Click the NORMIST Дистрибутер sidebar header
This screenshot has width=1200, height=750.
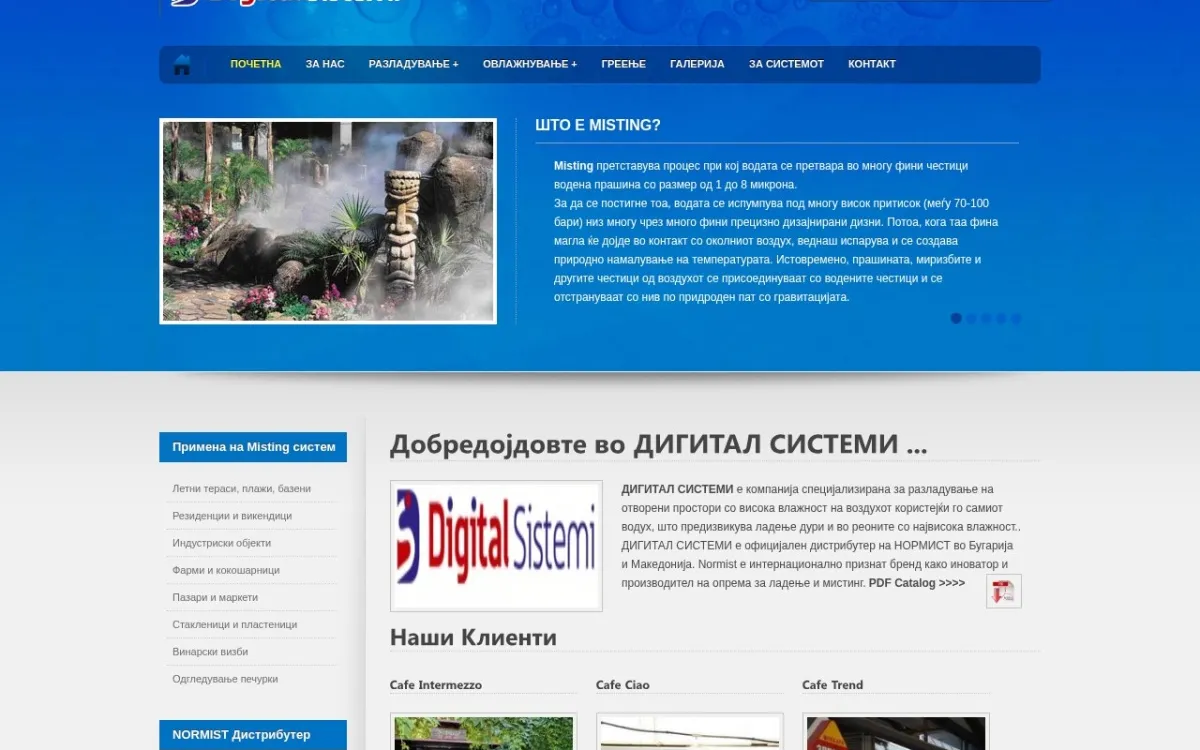[x=253, y=735]
